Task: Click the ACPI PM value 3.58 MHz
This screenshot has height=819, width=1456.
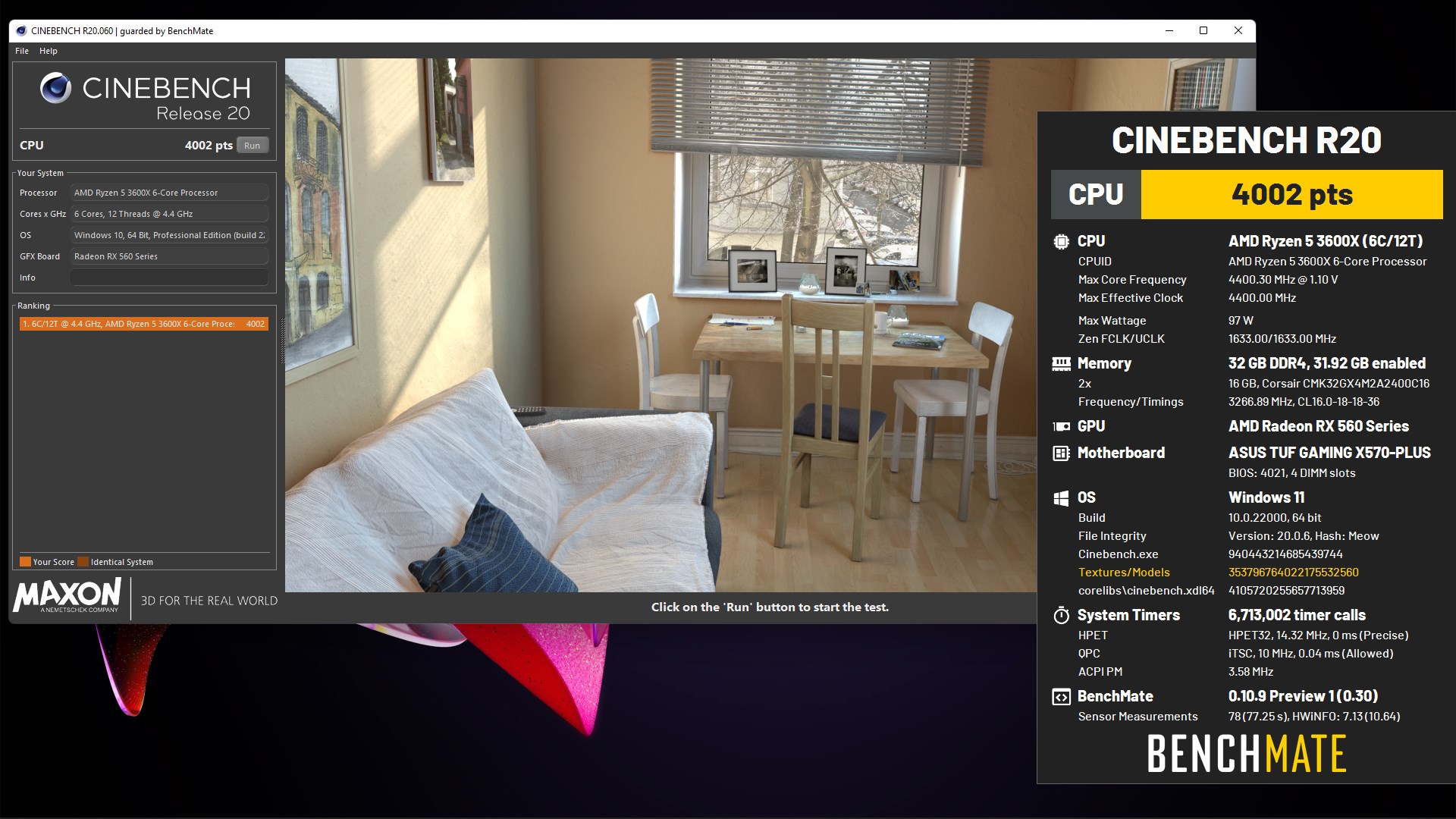Action: pos(1250,672)
